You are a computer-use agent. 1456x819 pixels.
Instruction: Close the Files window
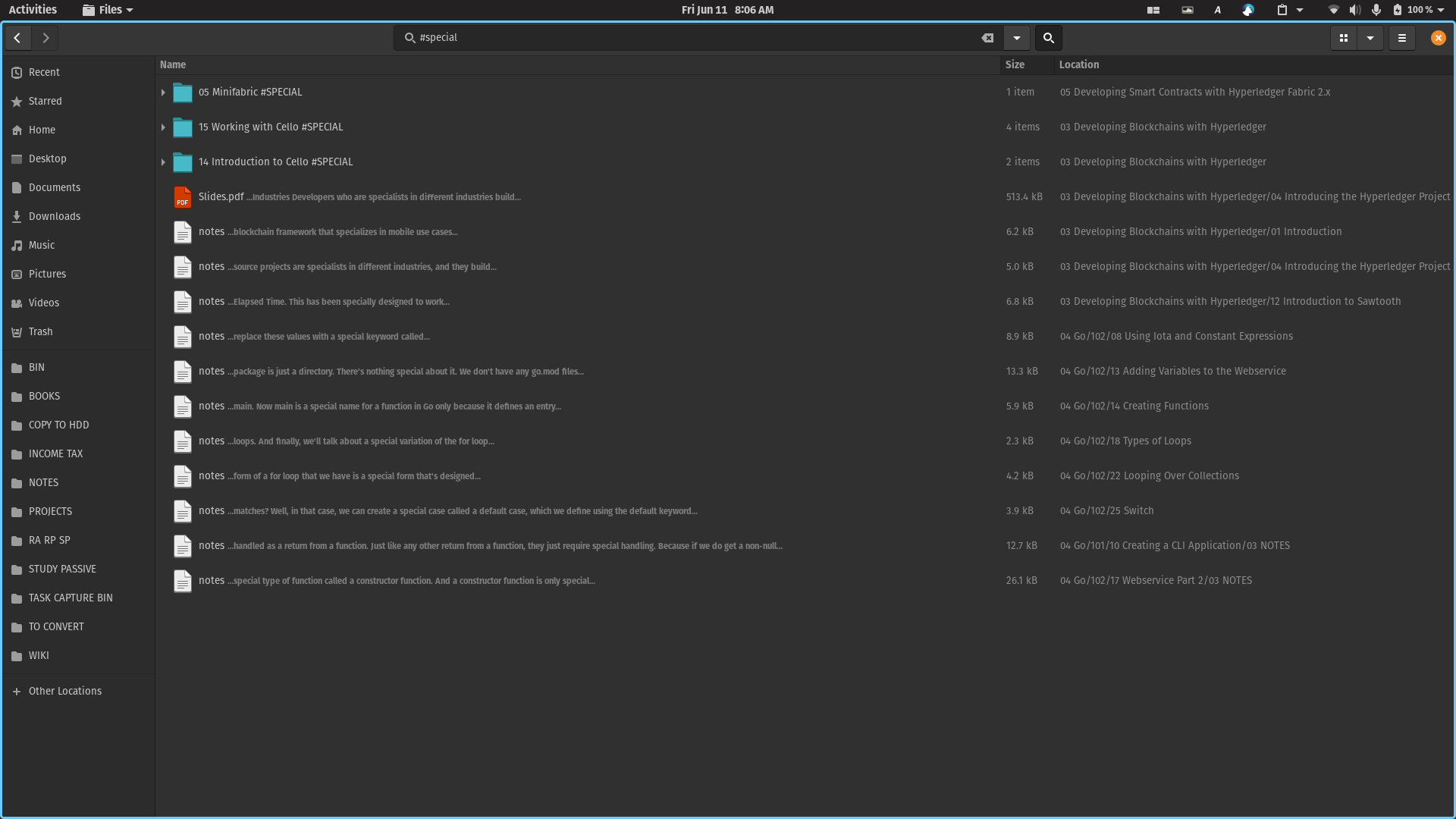click(1439, 38)
